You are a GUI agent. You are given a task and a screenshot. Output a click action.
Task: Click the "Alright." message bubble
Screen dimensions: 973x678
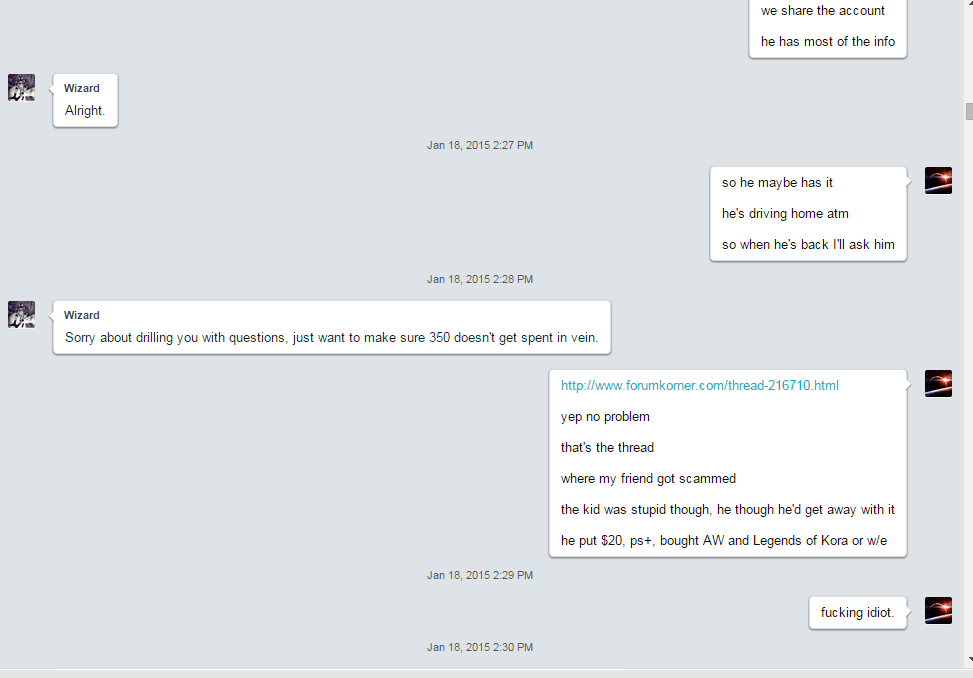tap(86, 100)
